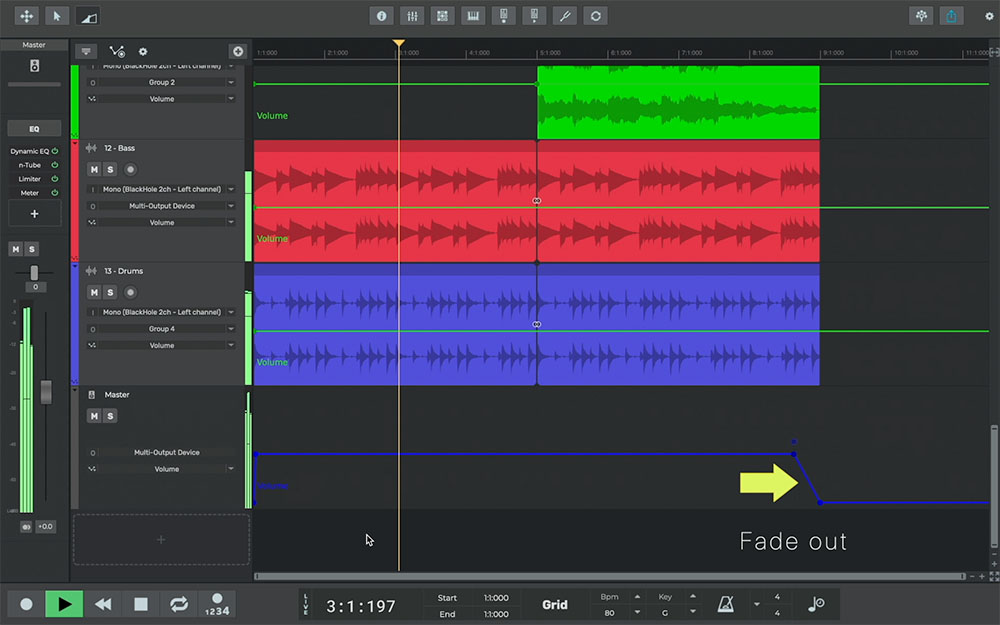This screenshot has height=625, width=1000.
Task: Click the share/export icon at top right
Action: point(951,16)
